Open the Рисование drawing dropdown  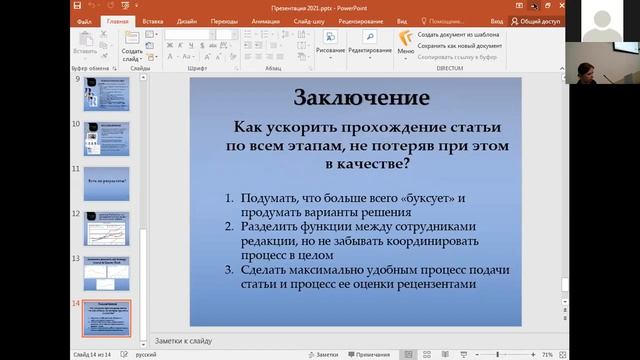point(330,45)
